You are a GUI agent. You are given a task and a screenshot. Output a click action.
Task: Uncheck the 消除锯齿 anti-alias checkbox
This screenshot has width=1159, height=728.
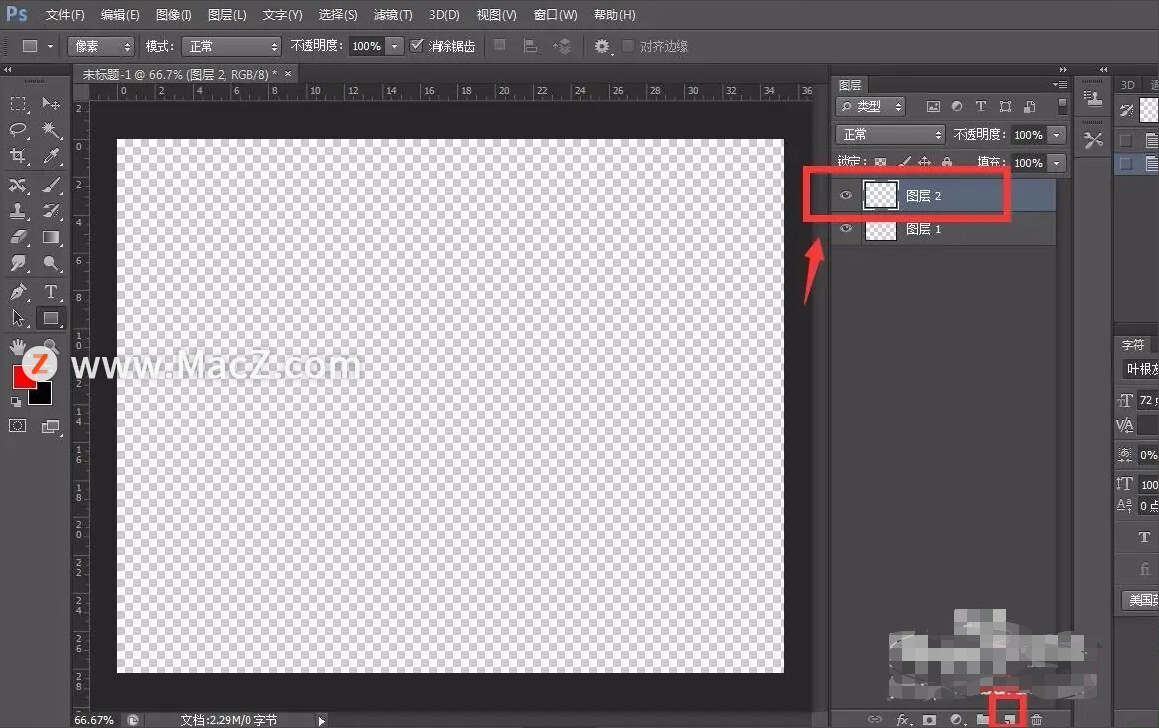click(417, 46)
